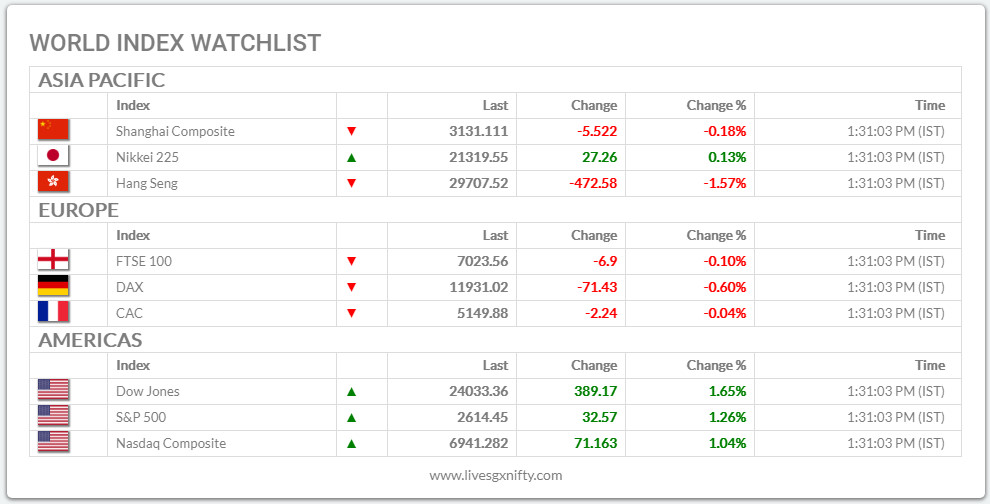The width and height of the screenshot is (990, 504).
Task: Click the France flag beside CAC
Action: pos(53,311)
